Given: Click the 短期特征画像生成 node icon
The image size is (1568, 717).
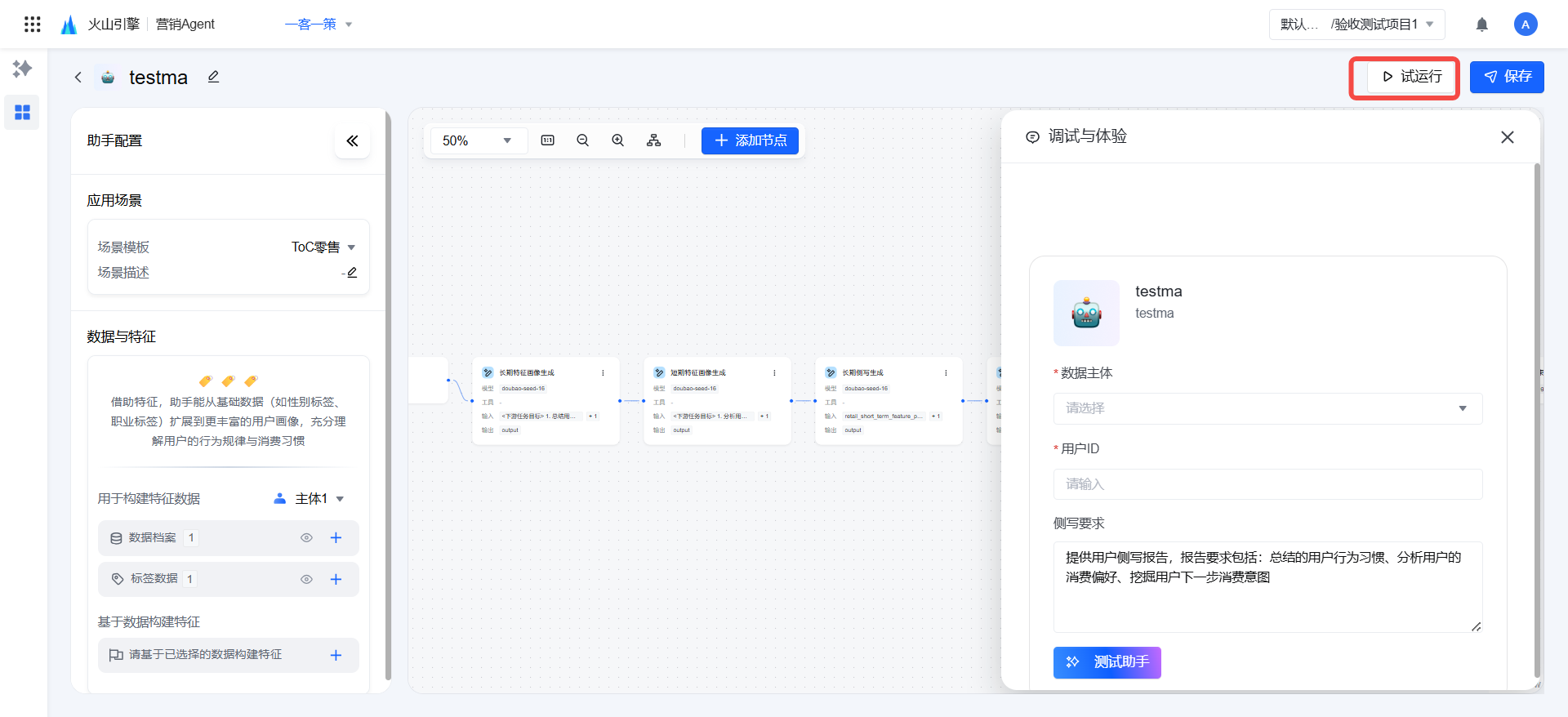Looking at the screenshot, I should pos(659,372).
